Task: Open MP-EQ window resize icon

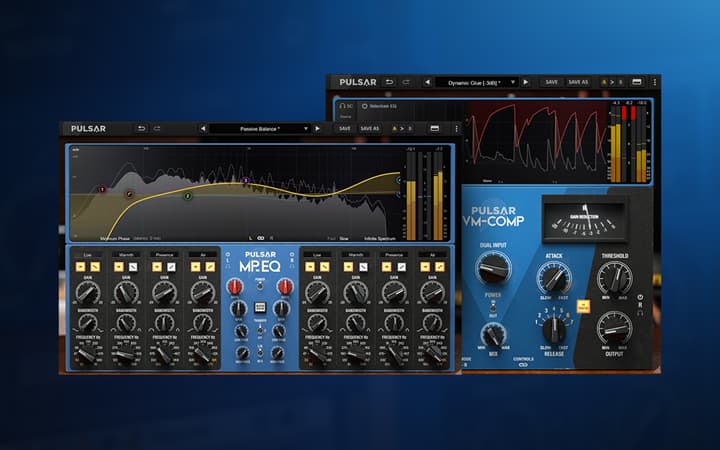Action: [x=434, y=129]
